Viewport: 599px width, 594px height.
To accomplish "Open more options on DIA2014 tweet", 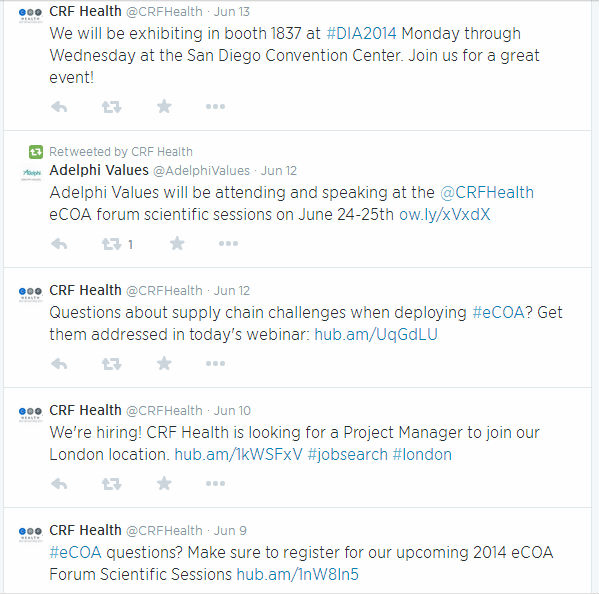I will tap(215, 107).
